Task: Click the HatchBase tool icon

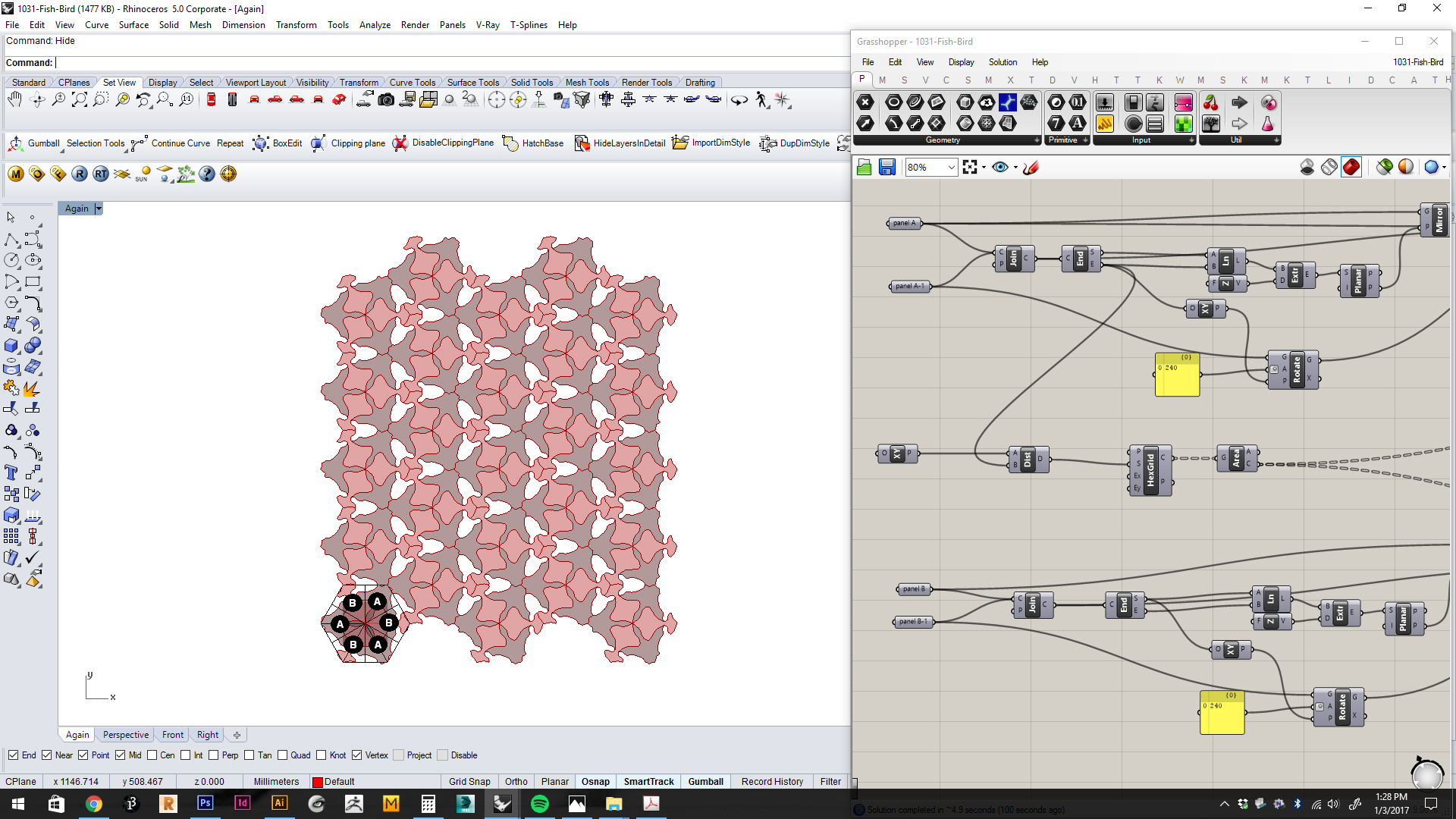Action: coord(510,143)
